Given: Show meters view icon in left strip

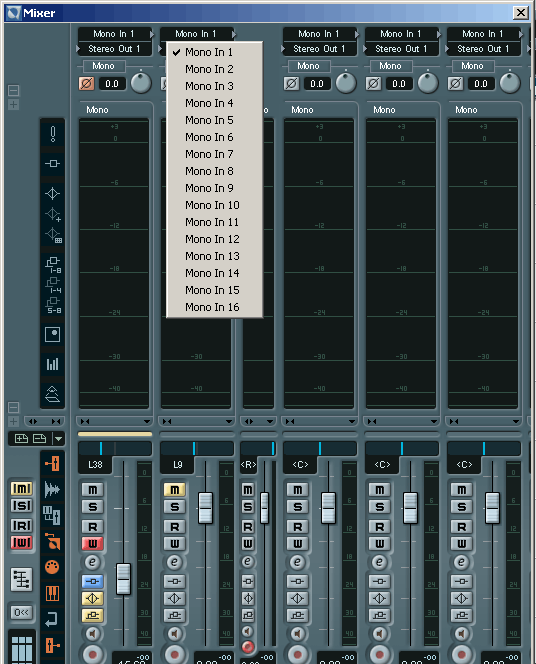Looking at the screenshot, I should (52, 364).
